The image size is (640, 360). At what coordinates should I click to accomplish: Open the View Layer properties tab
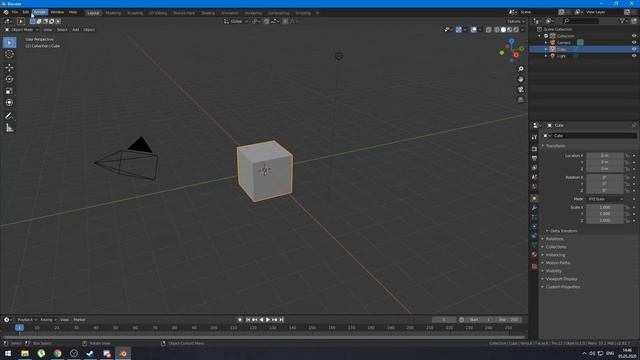(534, 168)
